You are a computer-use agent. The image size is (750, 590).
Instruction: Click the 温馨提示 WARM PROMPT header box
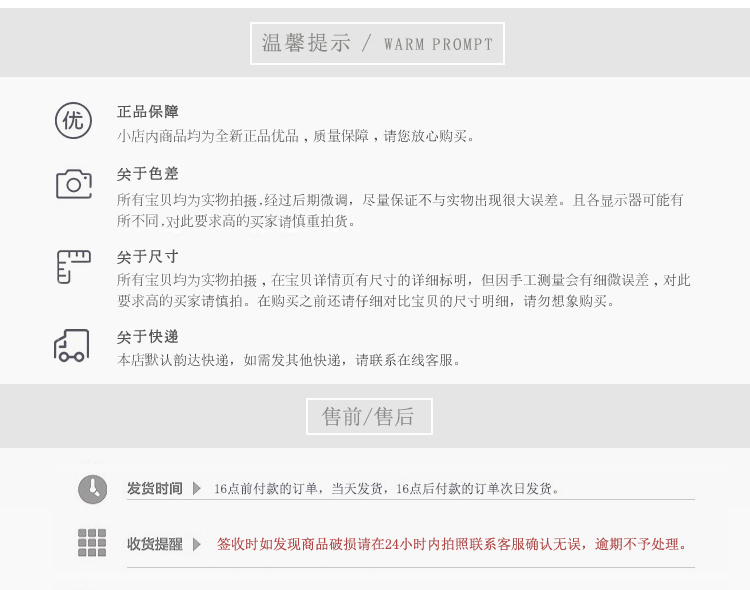pyautogui.click(x=377, y=44)
